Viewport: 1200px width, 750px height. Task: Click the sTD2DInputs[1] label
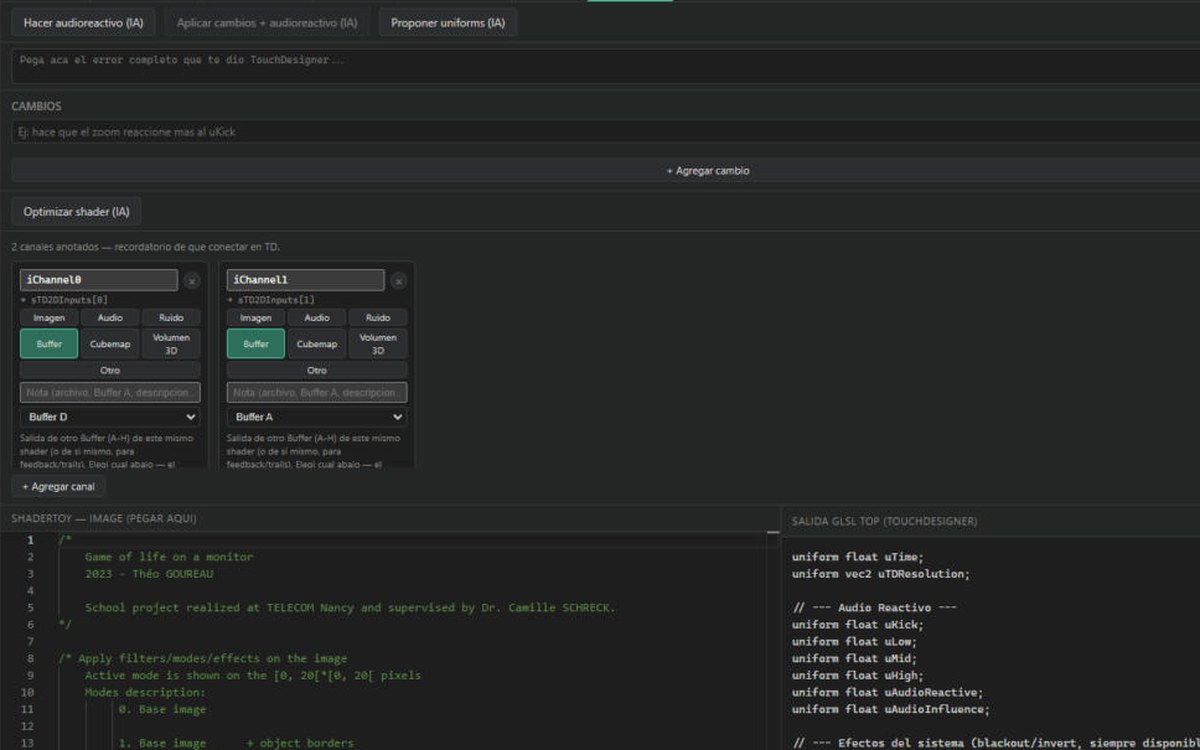(273, 300)
